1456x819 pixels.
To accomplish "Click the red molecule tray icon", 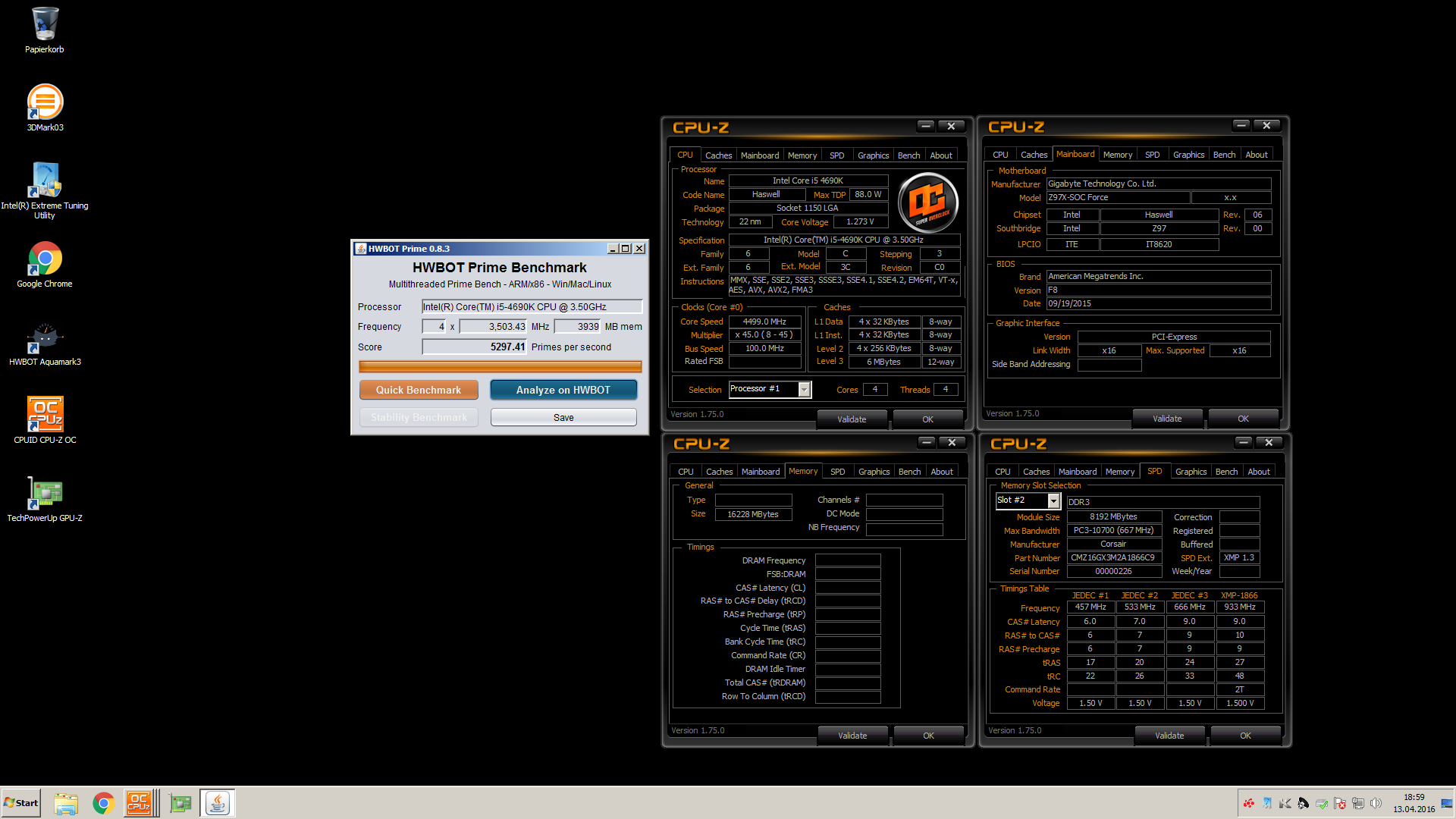I will [1248, 803].
